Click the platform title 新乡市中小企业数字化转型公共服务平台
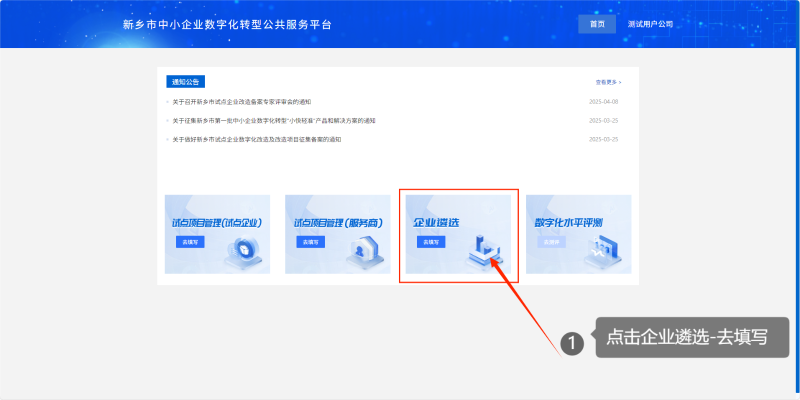 click(226, 24)
